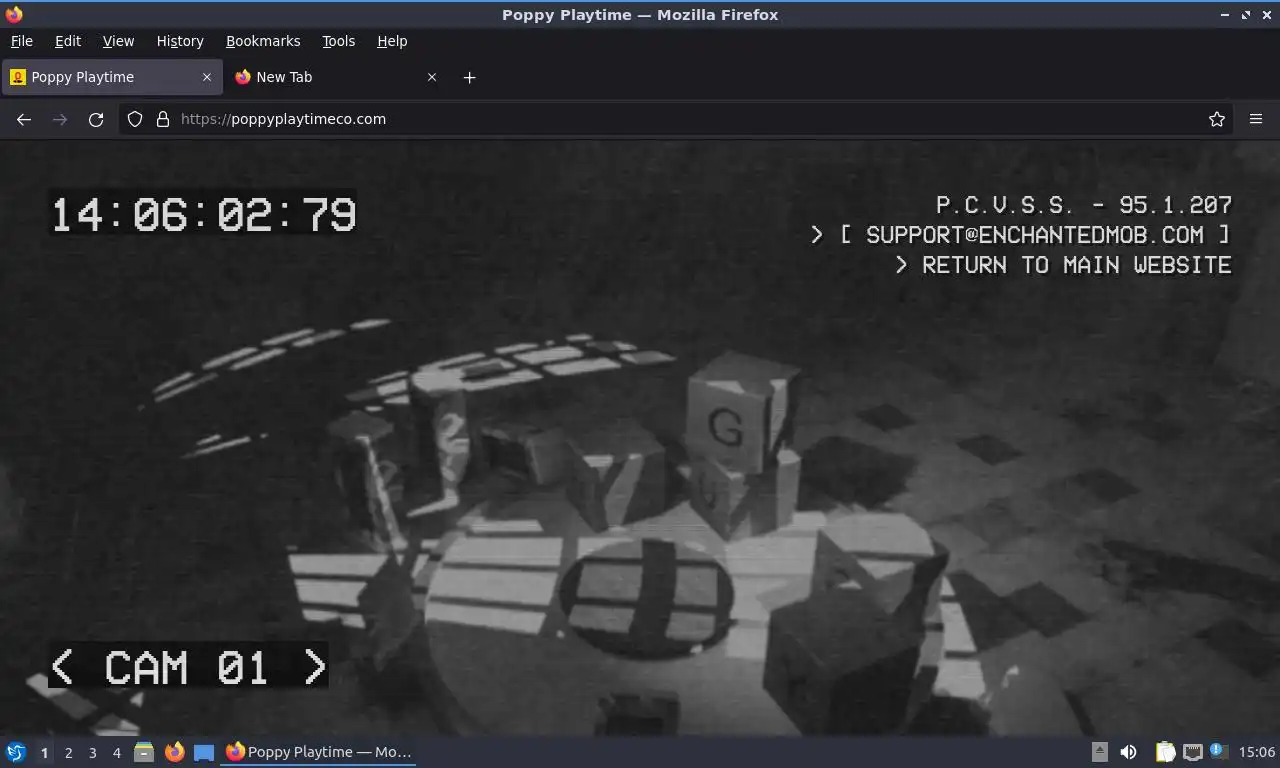Viewport: 1280px width, 768px height.
Task: Open the Bookmarks menu
Action: click(x=263, y=41)
